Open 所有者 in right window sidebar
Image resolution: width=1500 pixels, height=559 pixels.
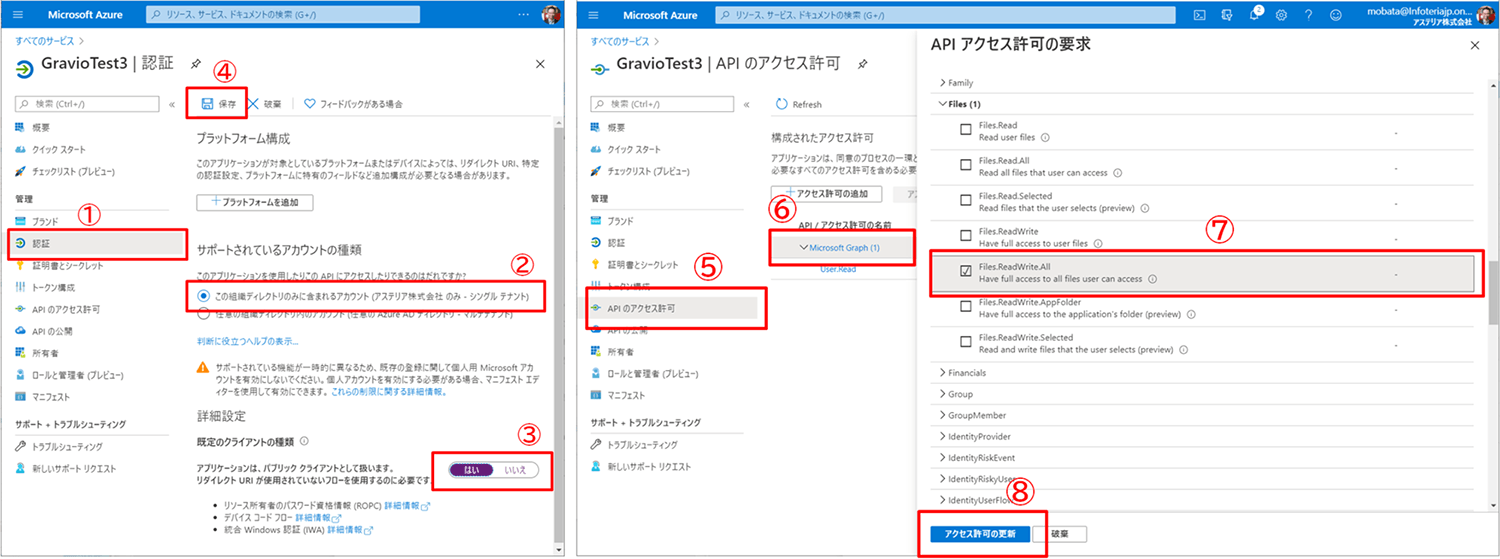tap(620, 352)
